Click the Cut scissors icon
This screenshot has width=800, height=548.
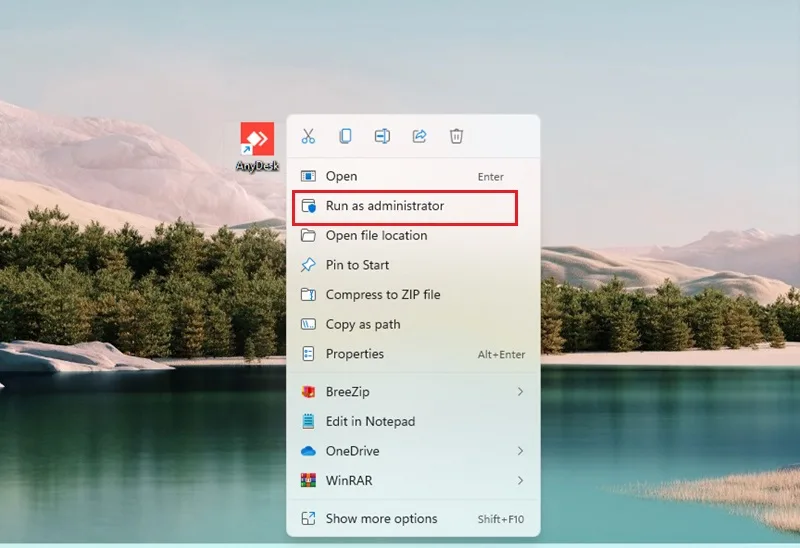[308, 136]
